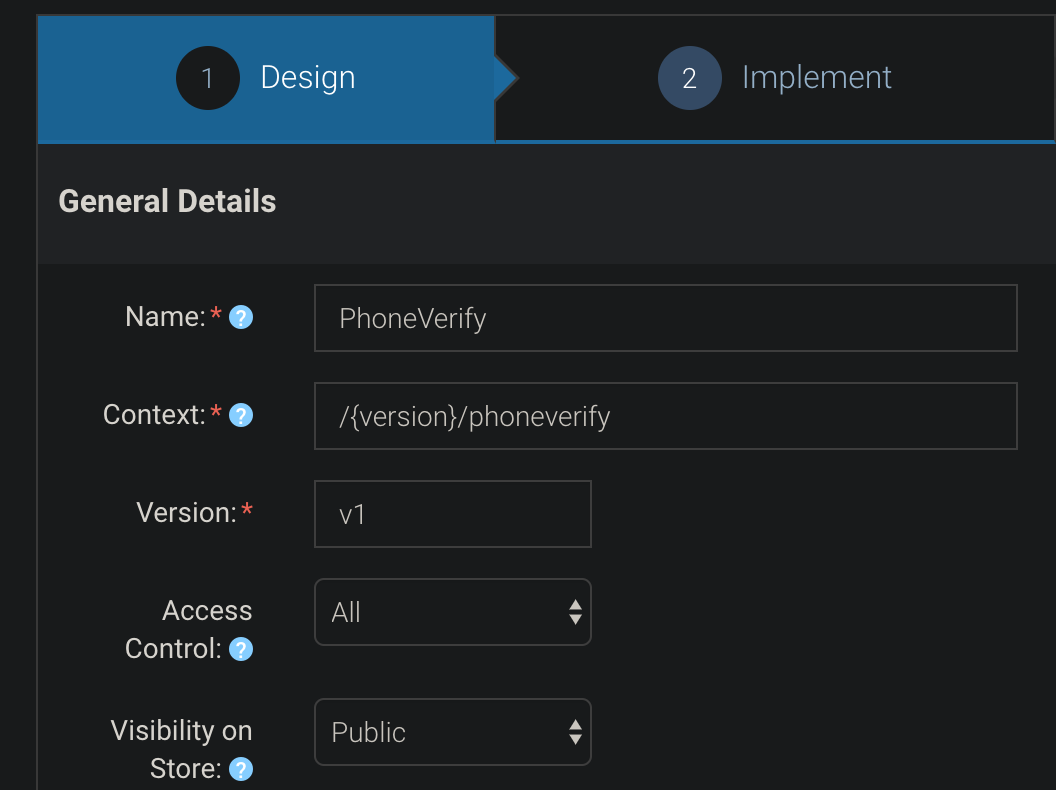Click the Visibility on Store label
This screenshot has height=790, width=1056.
[x=180, y=749]
